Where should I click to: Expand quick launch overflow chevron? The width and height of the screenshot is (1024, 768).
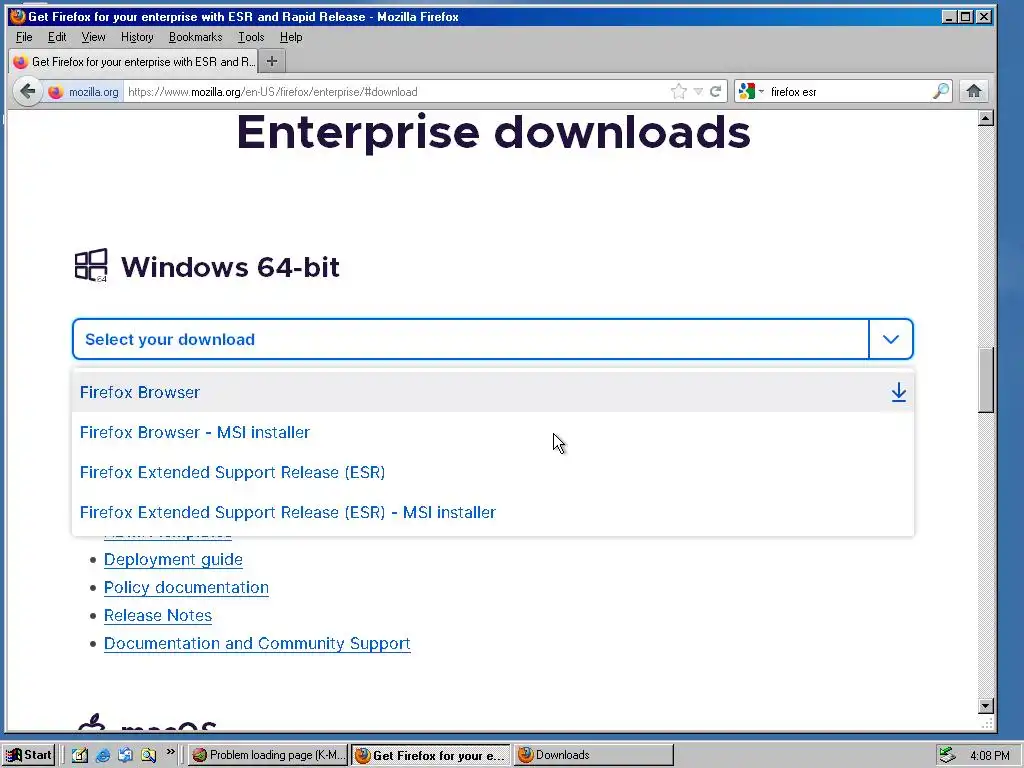pos(170,752)
